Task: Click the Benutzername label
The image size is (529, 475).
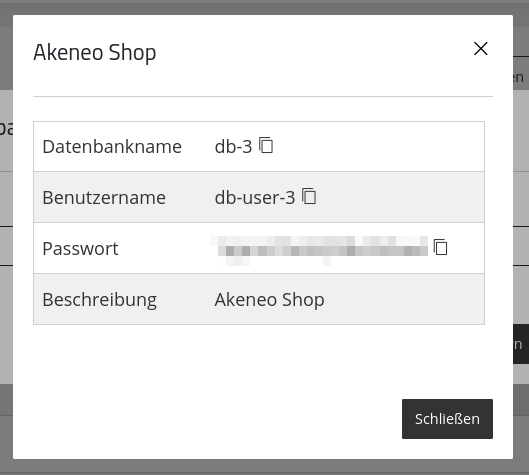Action: [104, 197]
